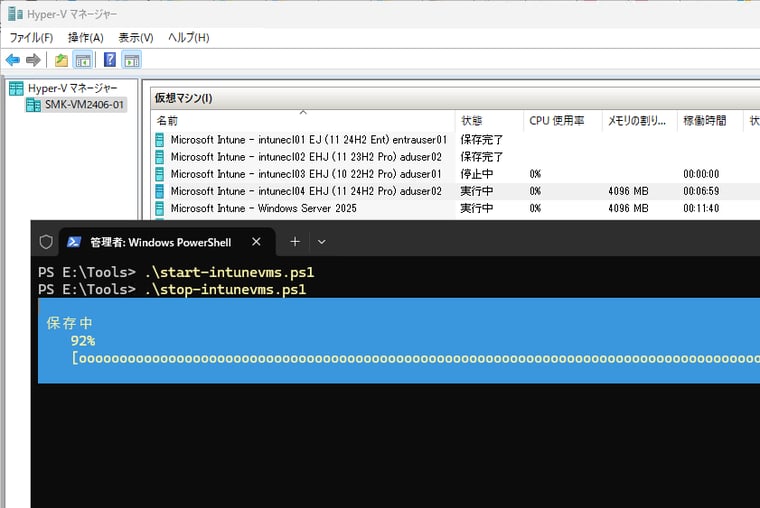Click the 92% progress value
Screen dimensions: 760x508
pyautogui.click(x=83, y=341)
